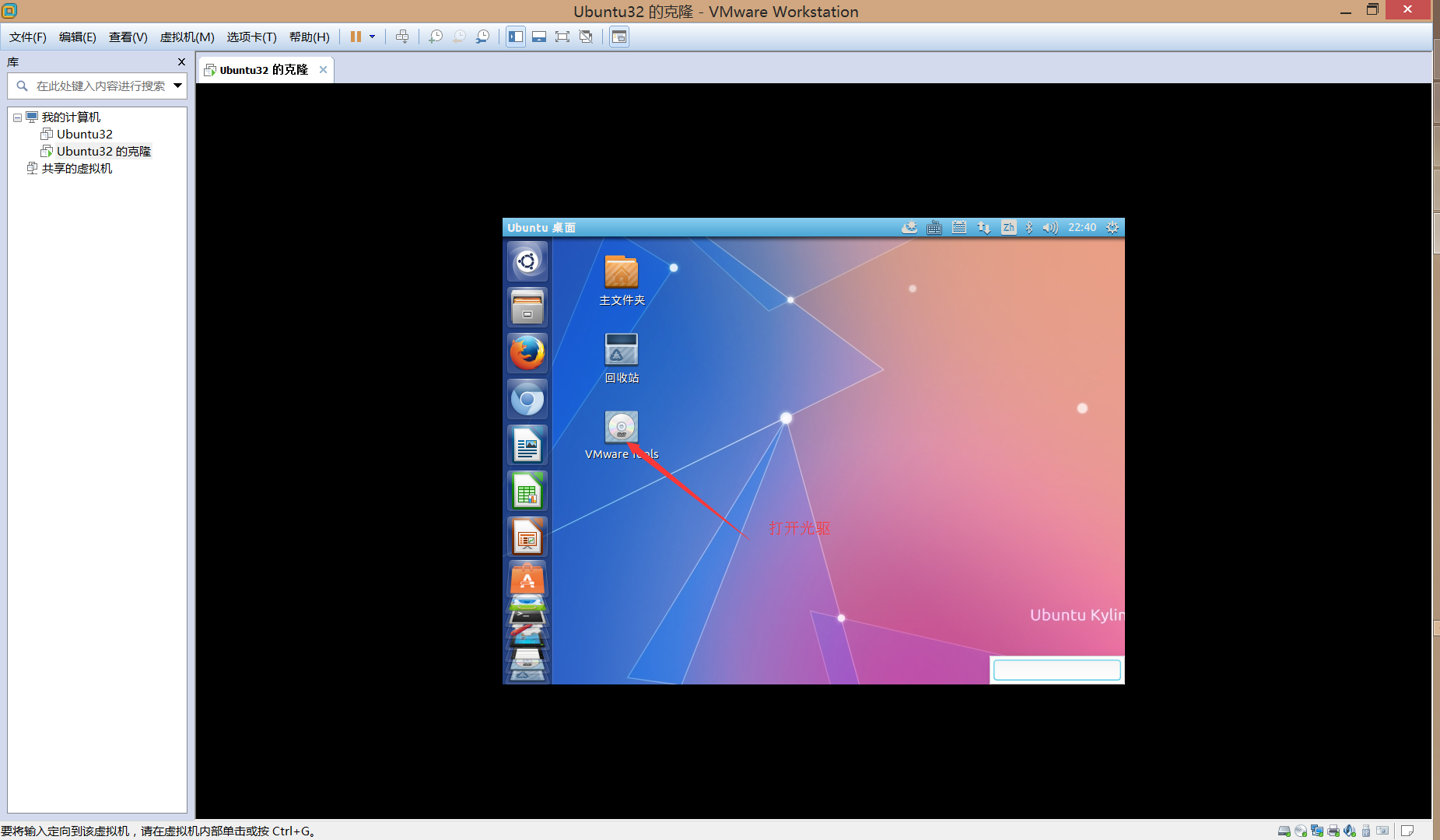Launch Firefox from the Ubuntu launcher

point(527,353)
